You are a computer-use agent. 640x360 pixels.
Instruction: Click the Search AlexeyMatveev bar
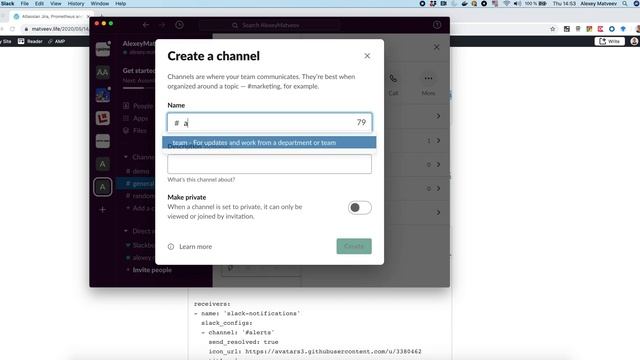pyautogui.click(x=269, y=25)
